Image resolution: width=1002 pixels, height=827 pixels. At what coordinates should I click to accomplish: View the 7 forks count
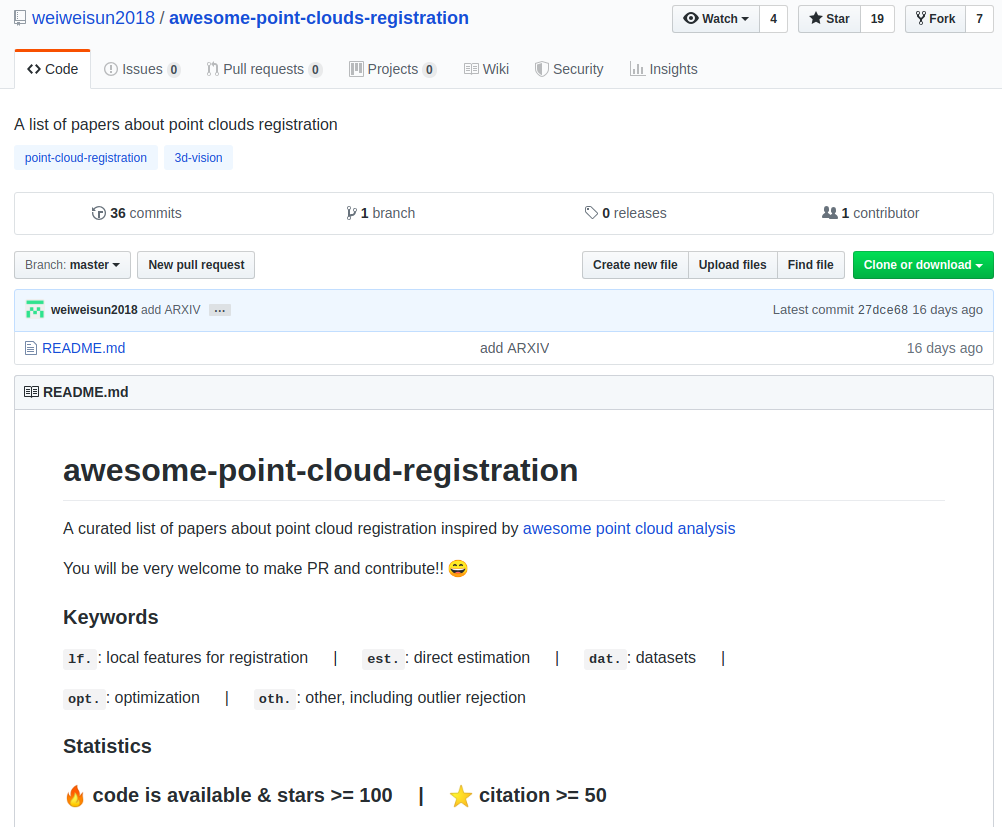979,19
